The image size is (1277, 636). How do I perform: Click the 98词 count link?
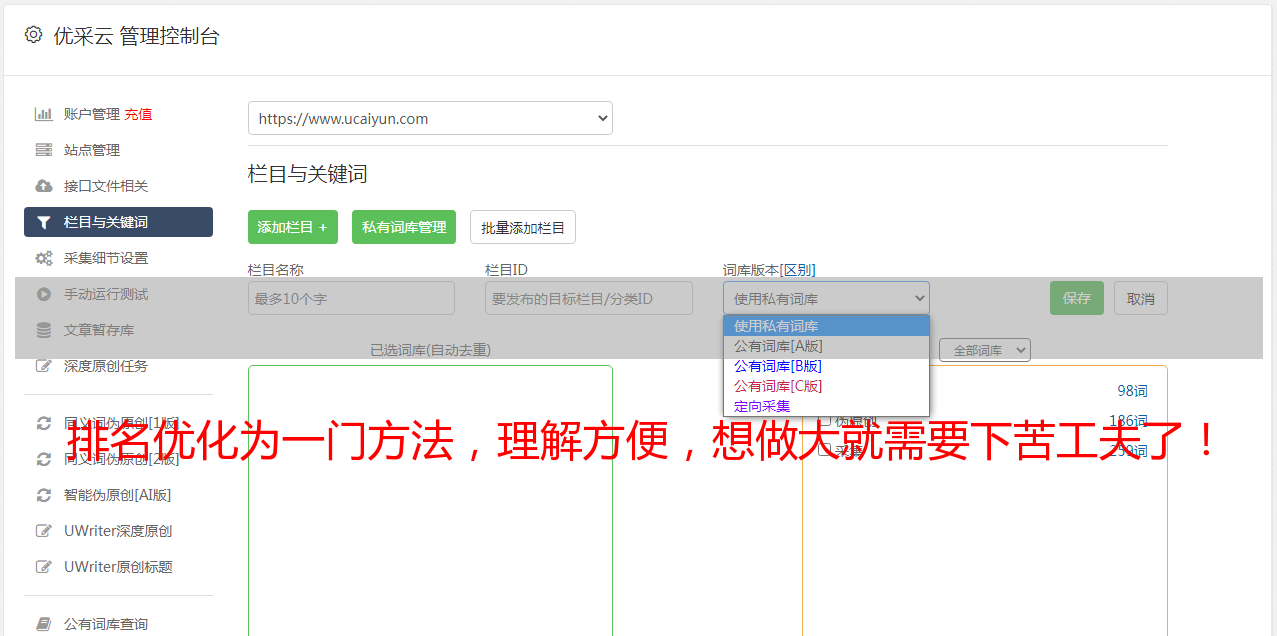pyautogui.click(x=1132, y=391)
